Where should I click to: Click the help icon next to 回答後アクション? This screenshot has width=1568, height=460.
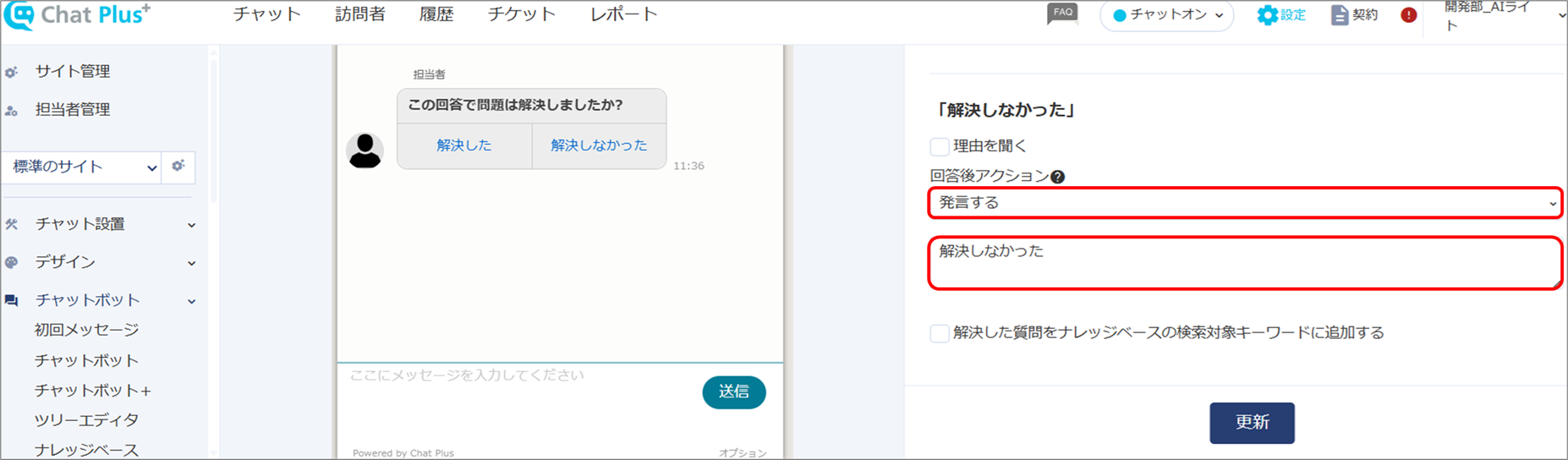[x=1057, y=177]
